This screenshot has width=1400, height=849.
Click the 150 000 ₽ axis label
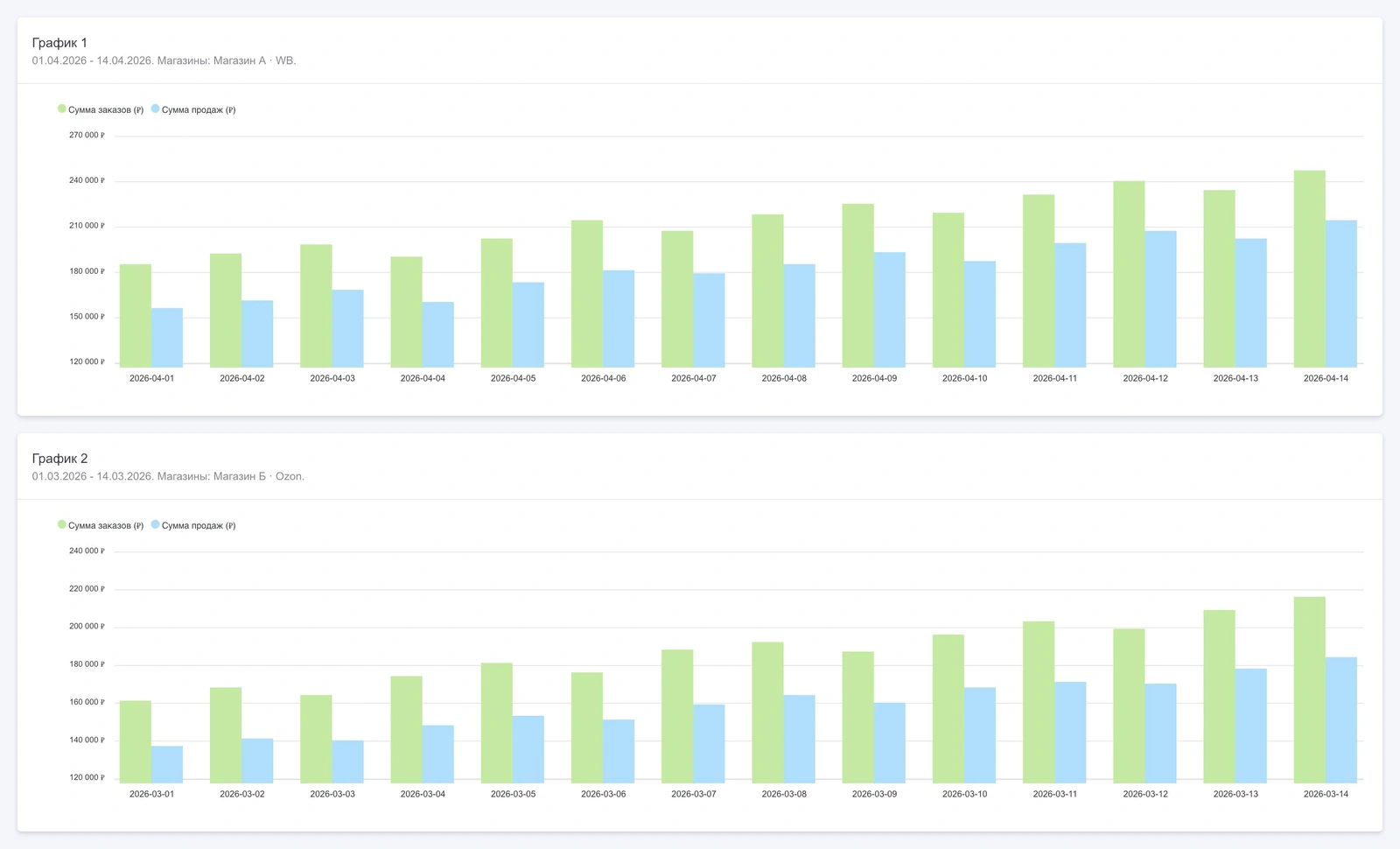[x=87, y=316]
